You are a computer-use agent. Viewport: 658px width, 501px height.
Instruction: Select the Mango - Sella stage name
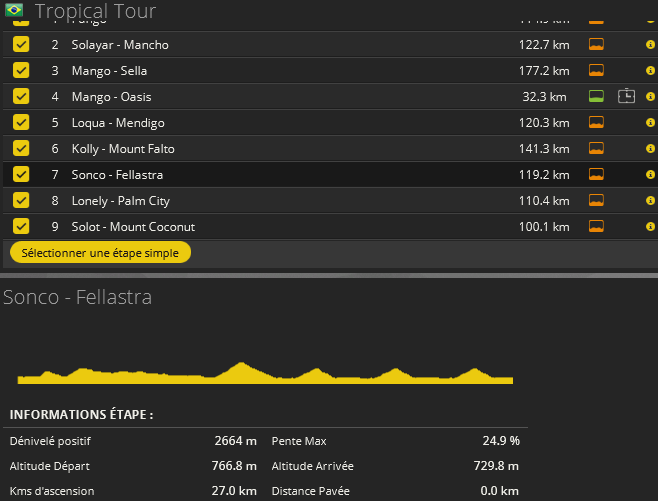click(109, 71)
